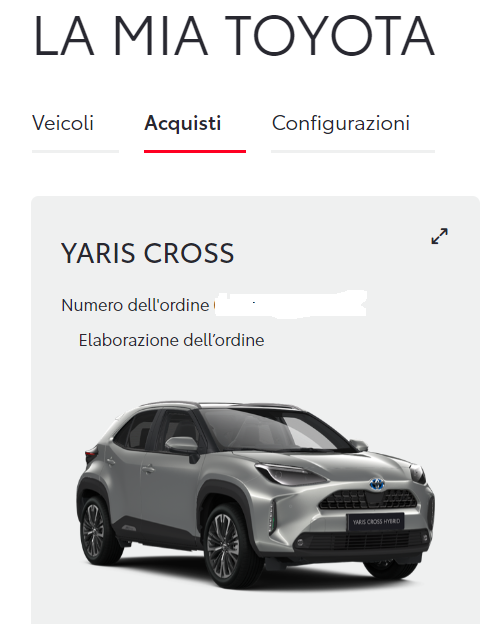Click the car's black front grille
The image size is (489, 624).
pos(368,499)
